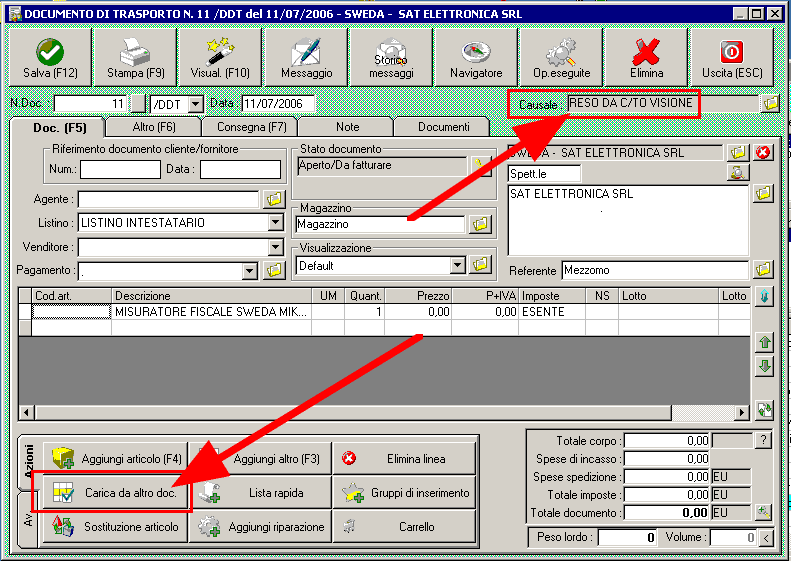This screenshot has height=561, width=791.
Task: Open customer lookup folder beside SAT ELETTRONICA header
Action: click(738, 152)
